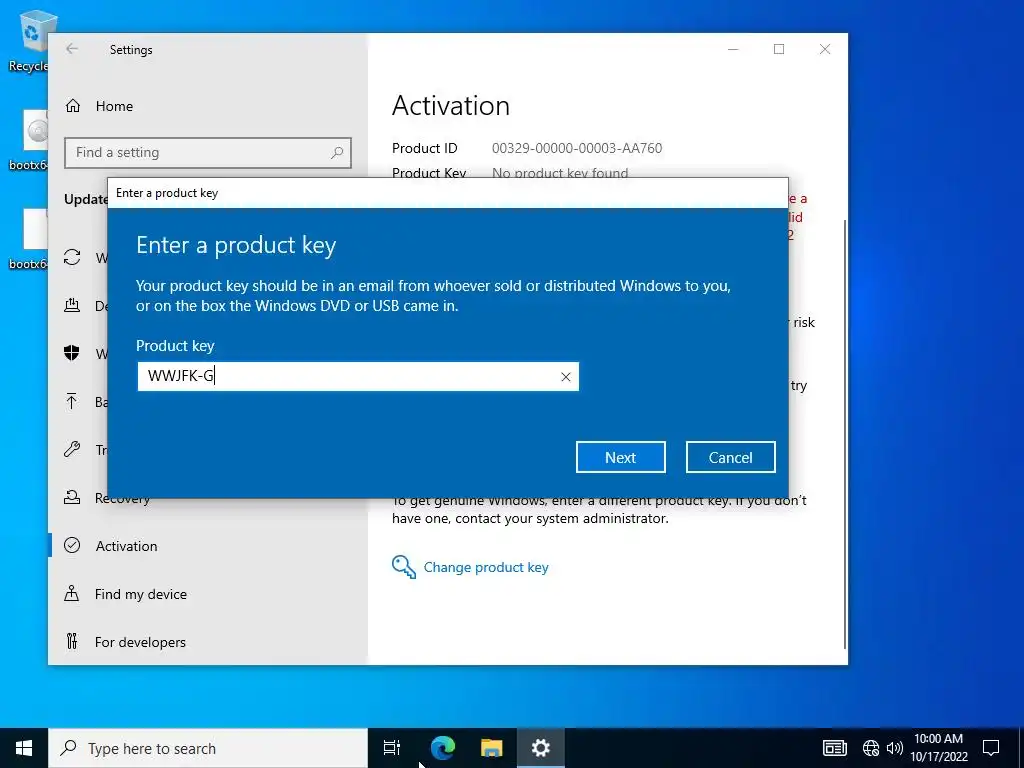
Task: Cancel the product key dialog
Action: (x=730, y=457)
